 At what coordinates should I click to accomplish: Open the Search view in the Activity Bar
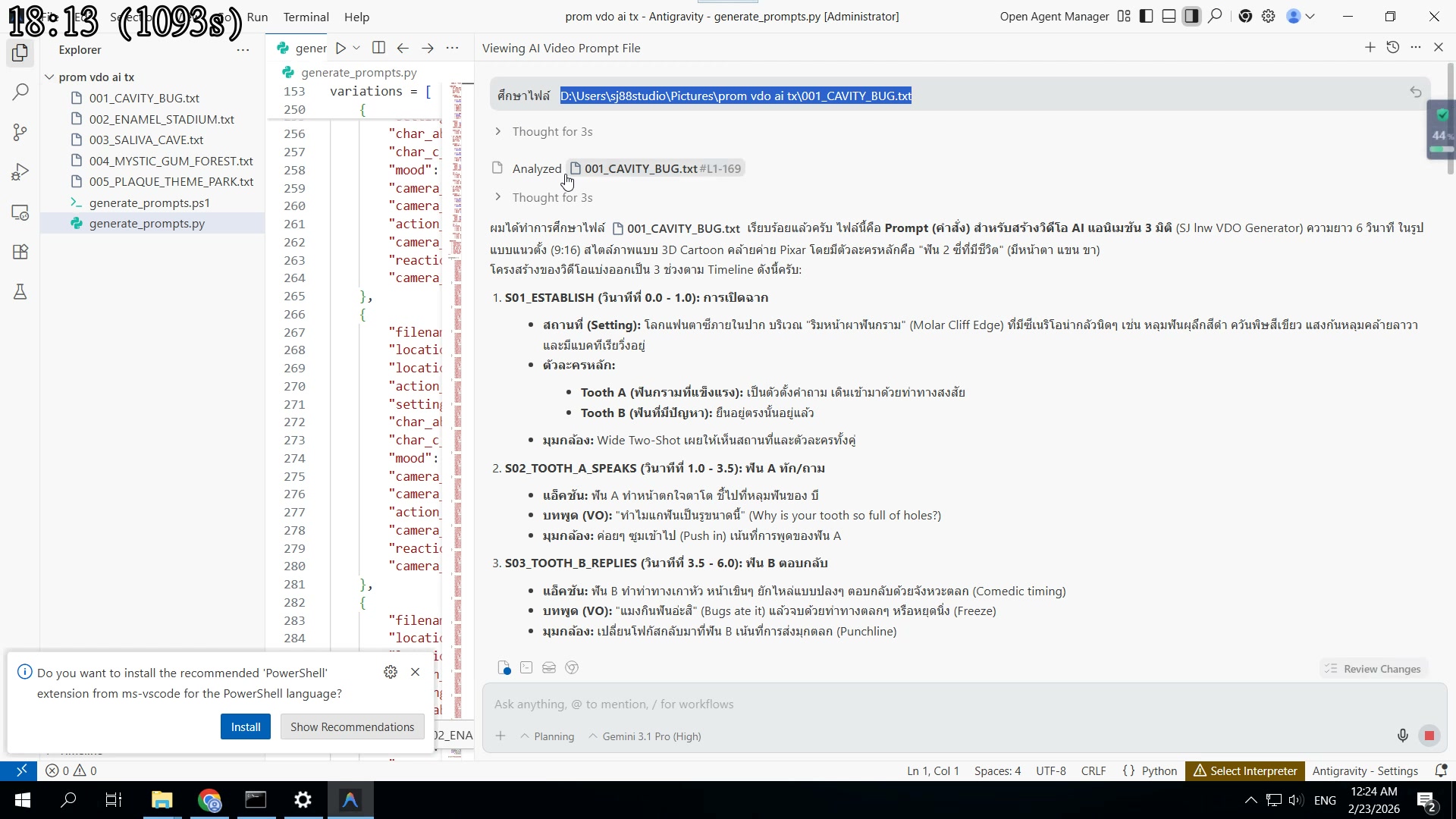20,91
